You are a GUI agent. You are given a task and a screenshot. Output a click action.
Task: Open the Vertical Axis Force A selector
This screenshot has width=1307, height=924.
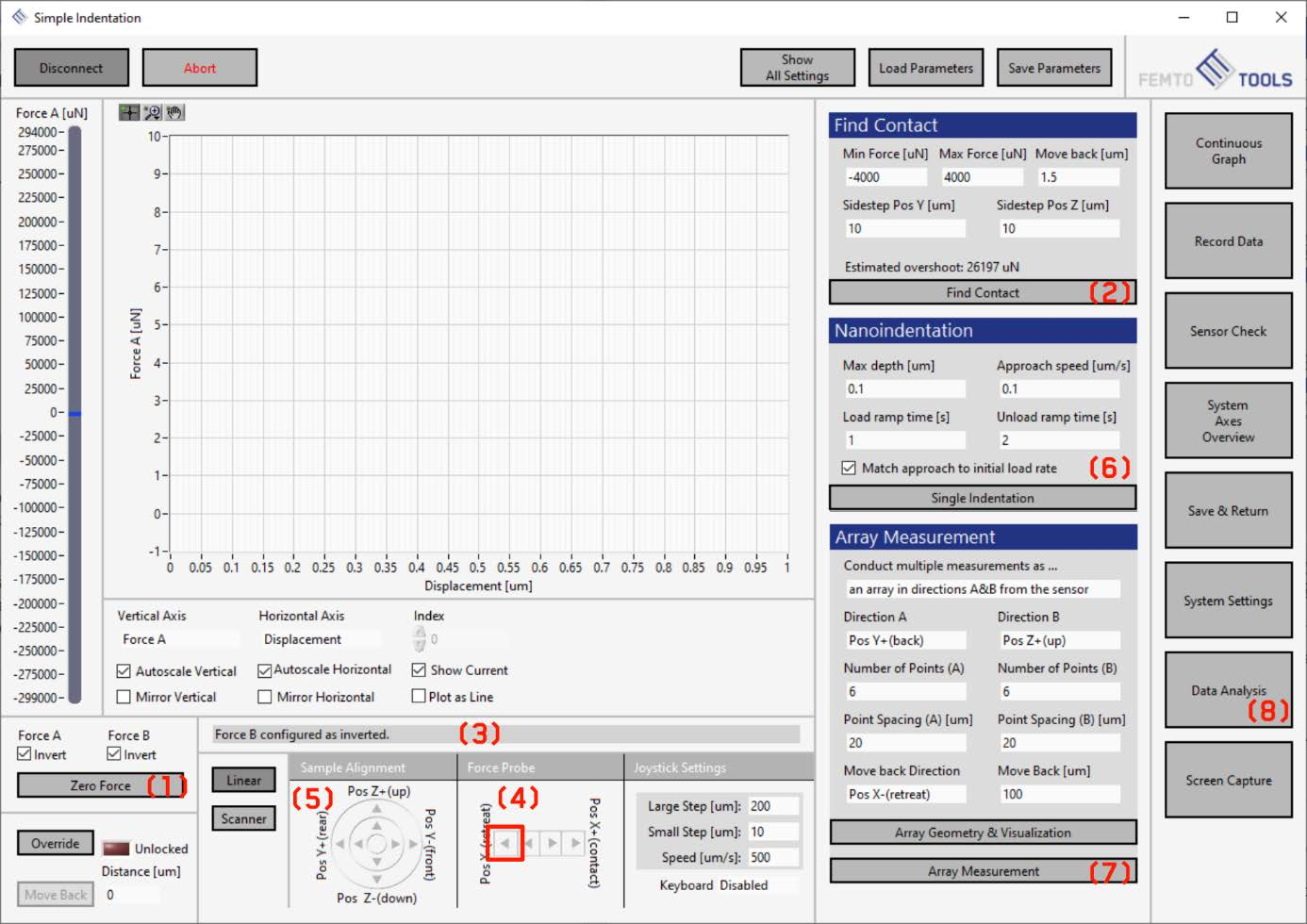point(177,639)
